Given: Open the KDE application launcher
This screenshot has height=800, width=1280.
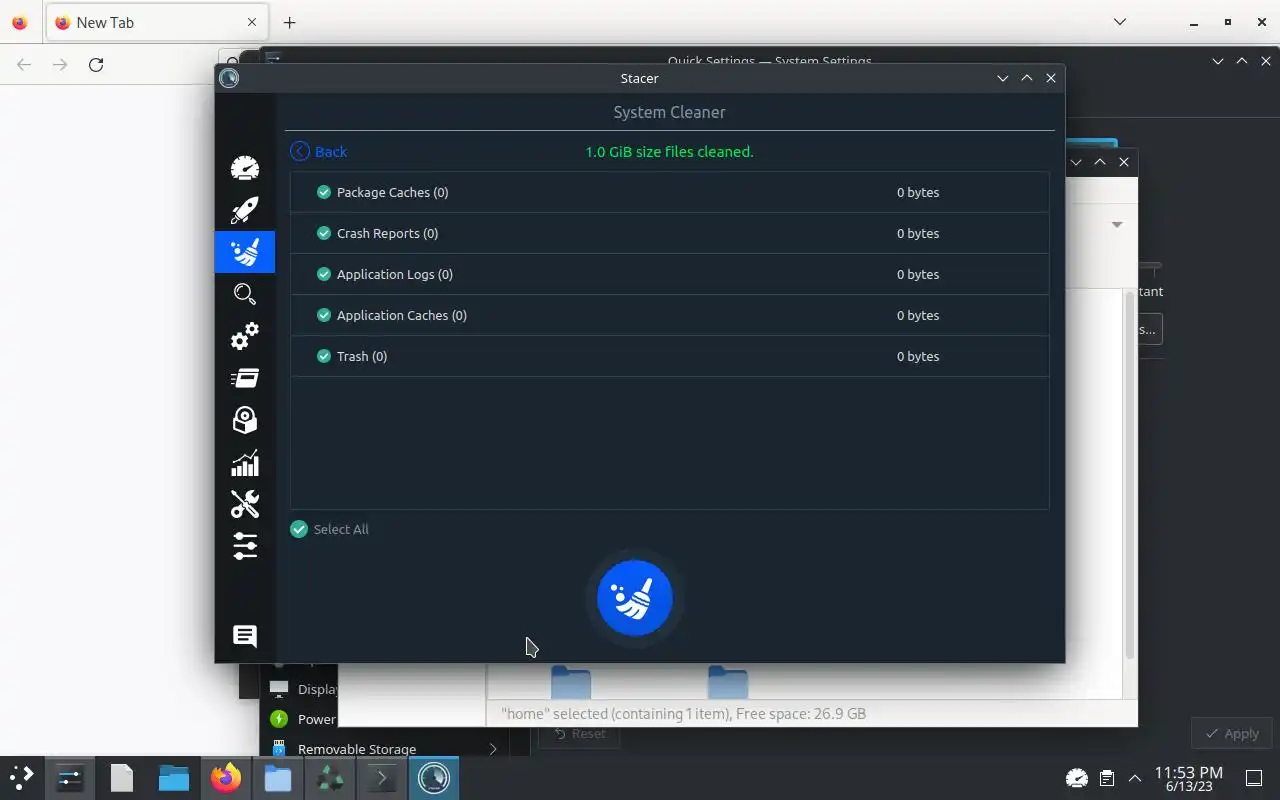Looking at the screenshot, I should (22, 777).
